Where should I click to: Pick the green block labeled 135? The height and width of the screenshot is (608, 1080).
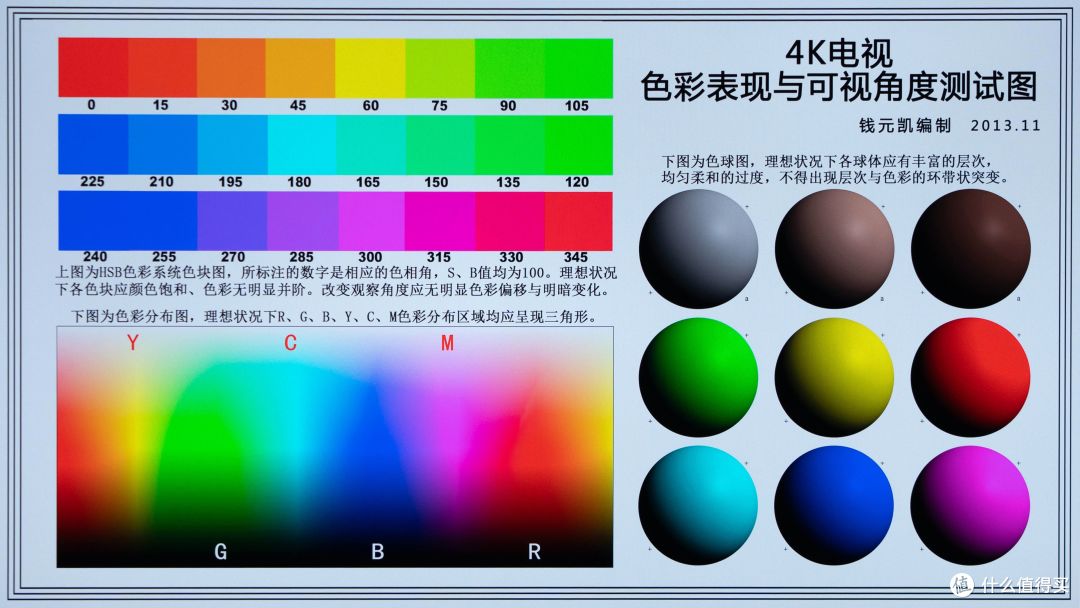click(510, 145)
